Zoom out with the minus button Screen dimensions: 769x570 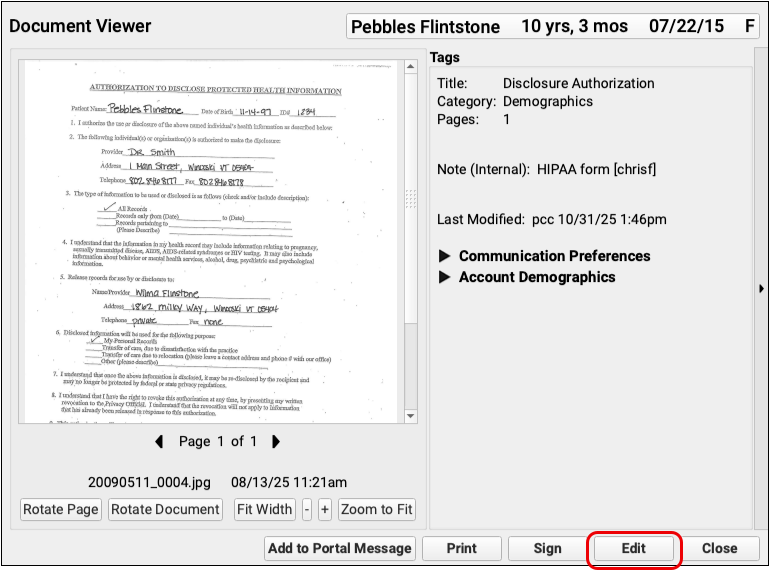(x=307, y=509)
